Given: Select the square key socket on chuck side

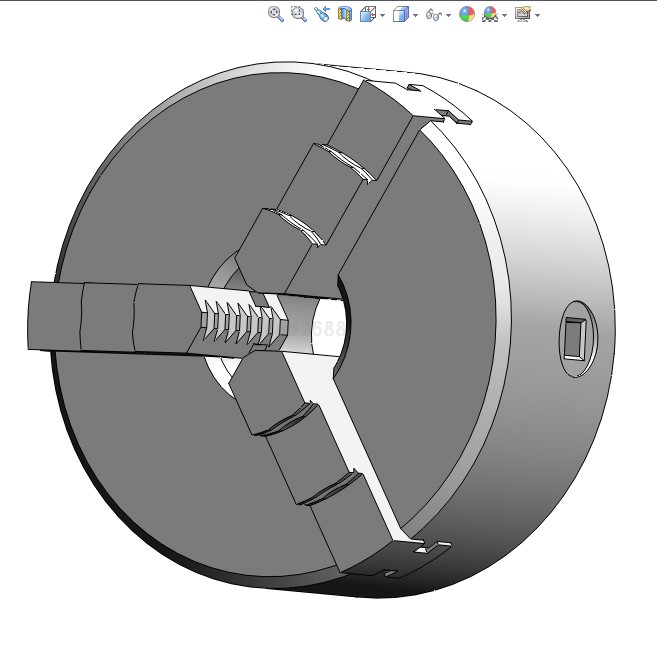Looking at the screenshot, I should click(579, 337).
